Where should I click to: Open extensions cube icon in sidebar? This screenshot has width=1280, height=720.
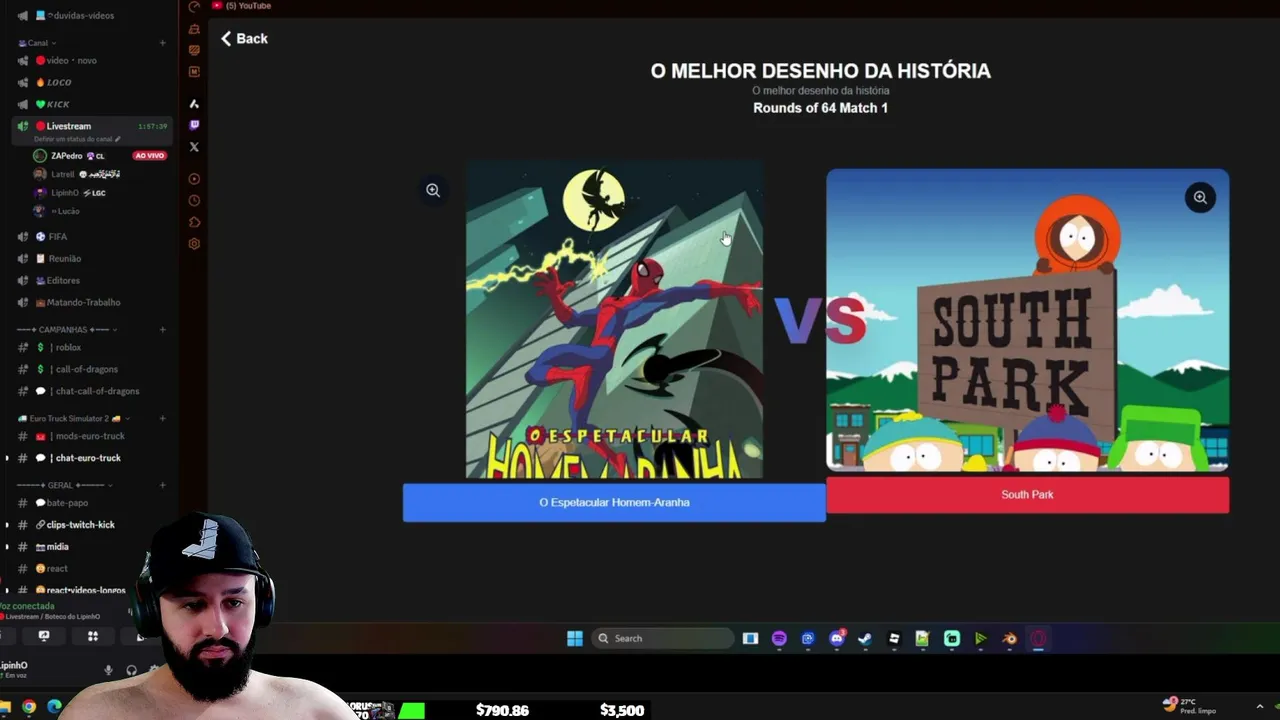click(x=194, y=222)
